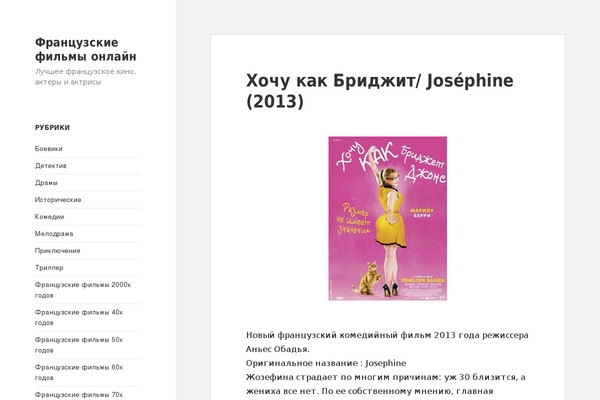Open Французские фильмы 40х годов category
Viewport: 600px width, 400px height.
point(79,317)
